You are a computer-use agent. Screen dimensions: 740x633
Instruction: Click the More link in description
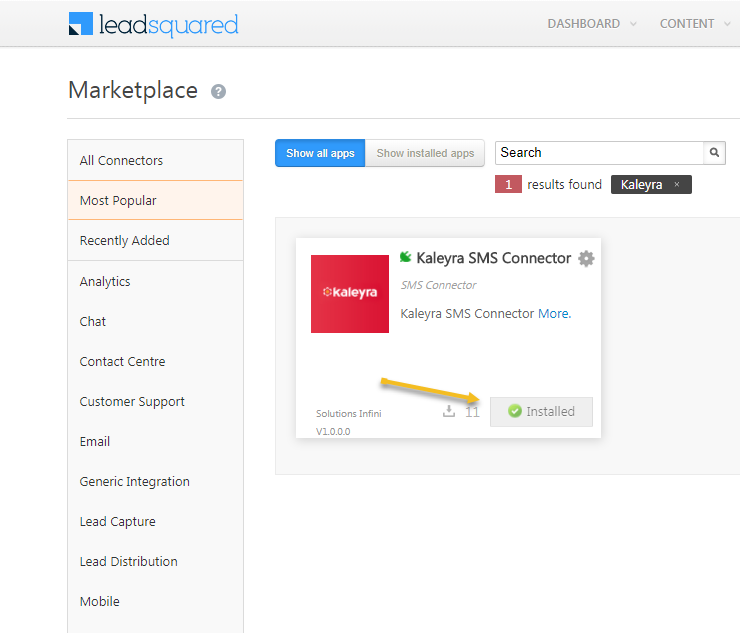[555, 313]
